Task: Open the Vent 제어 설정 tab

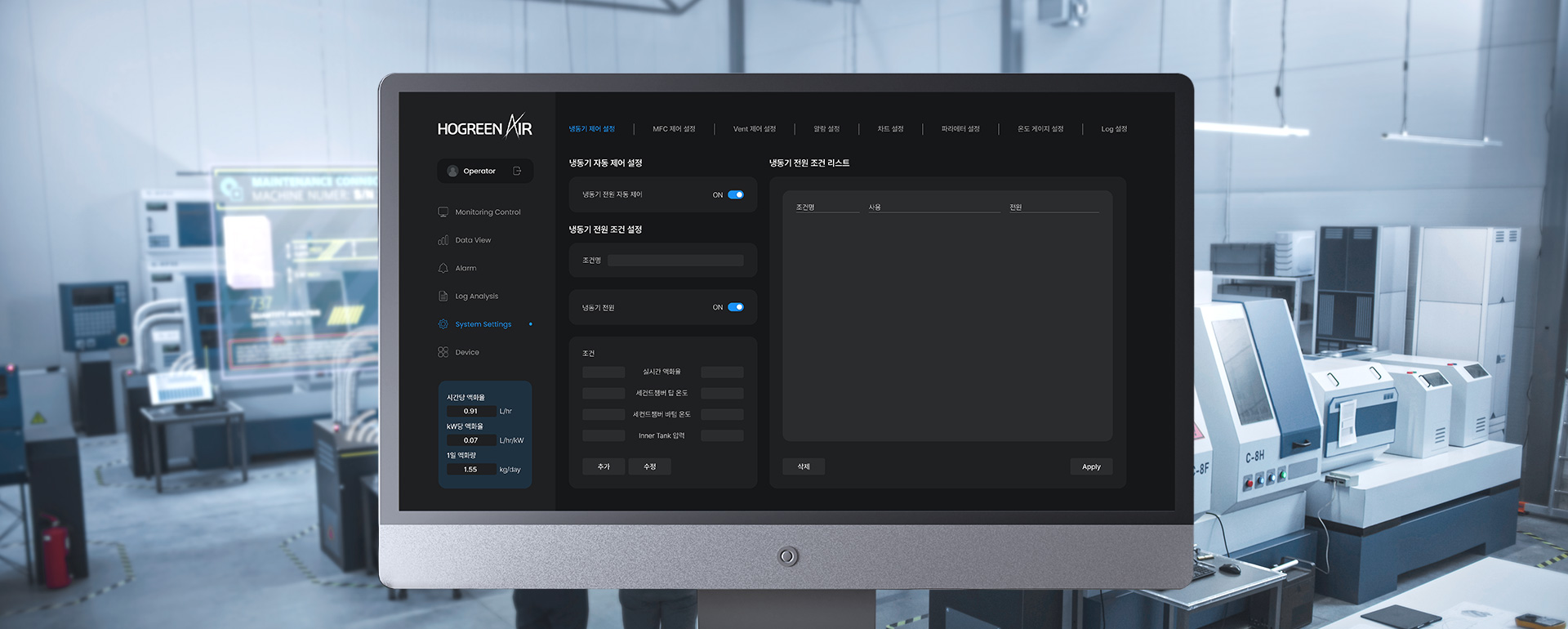Action: tap(754, 129)
